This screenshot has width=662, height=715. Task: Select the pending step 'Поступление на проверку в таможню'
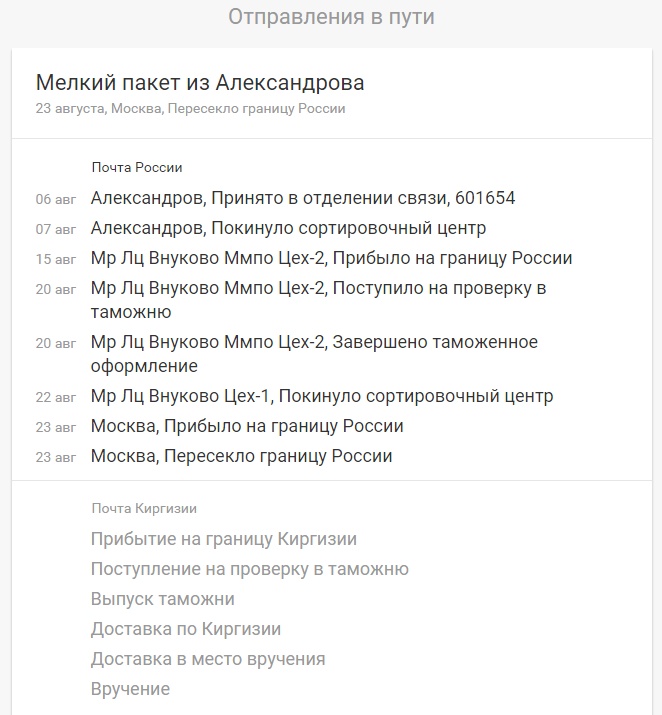(249, 569)
